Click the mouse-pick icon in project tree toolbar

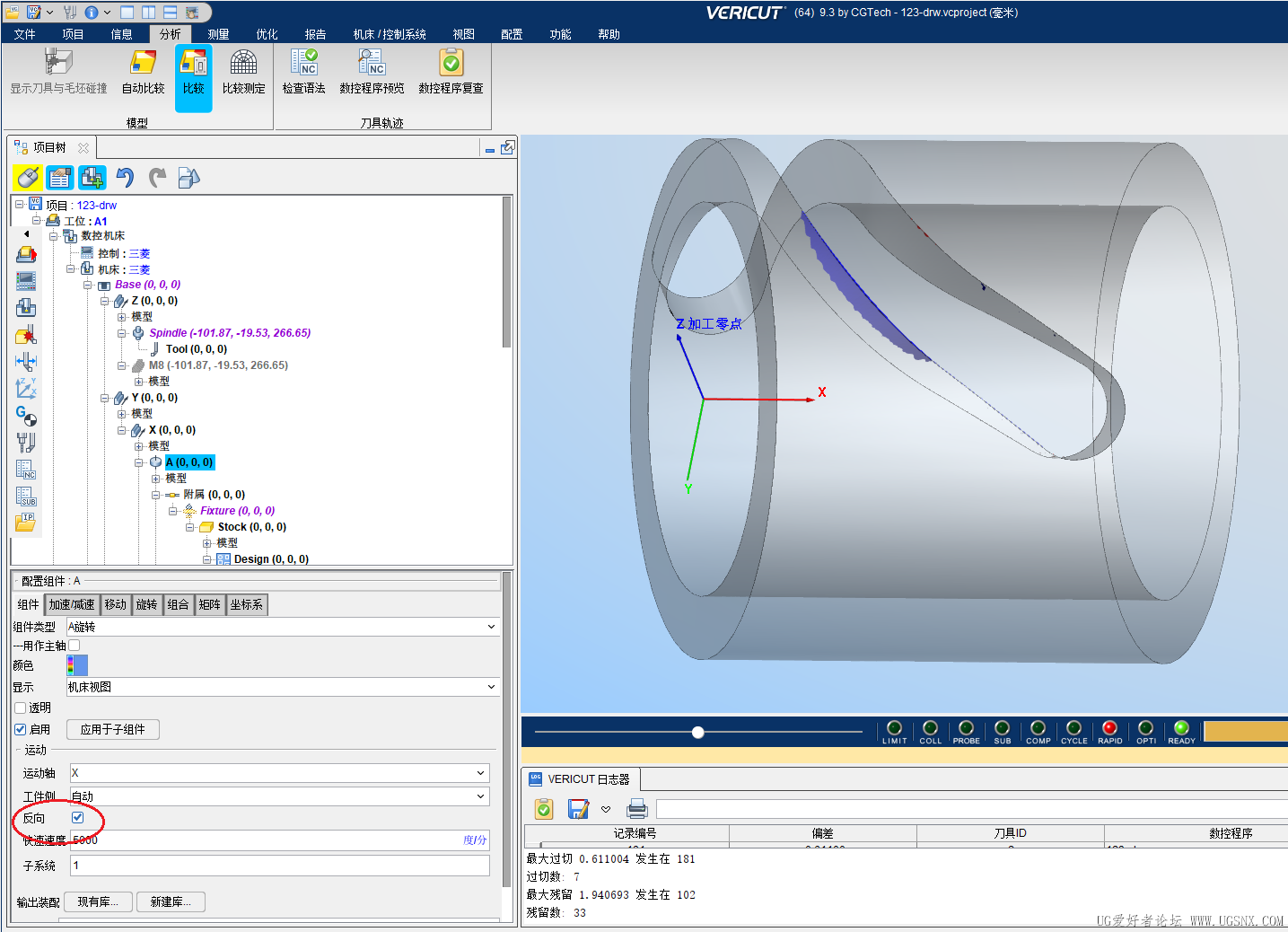pyautogui.click(x=28, y=178)
